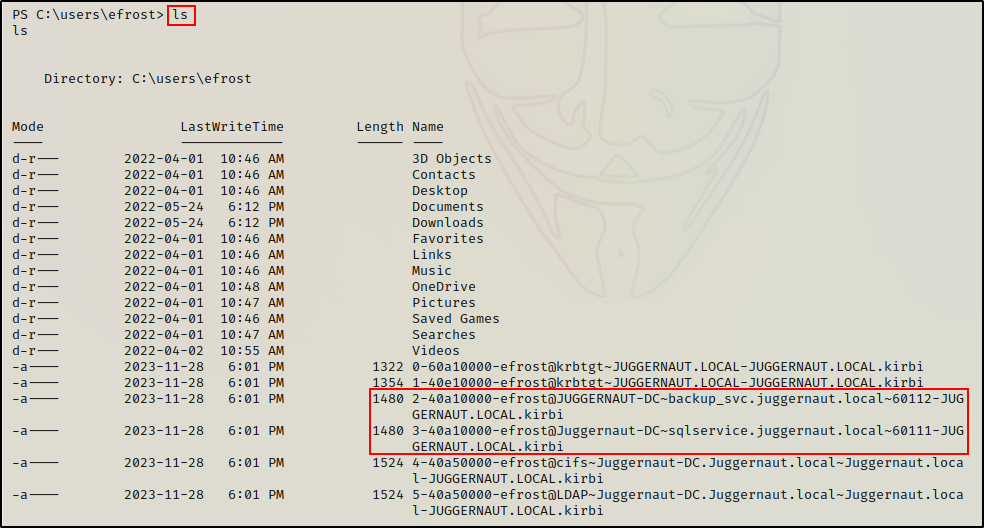The width and height of the screenshot is (984, 528).
Task: Click the Videos directory name
Action: coord(436,351)
